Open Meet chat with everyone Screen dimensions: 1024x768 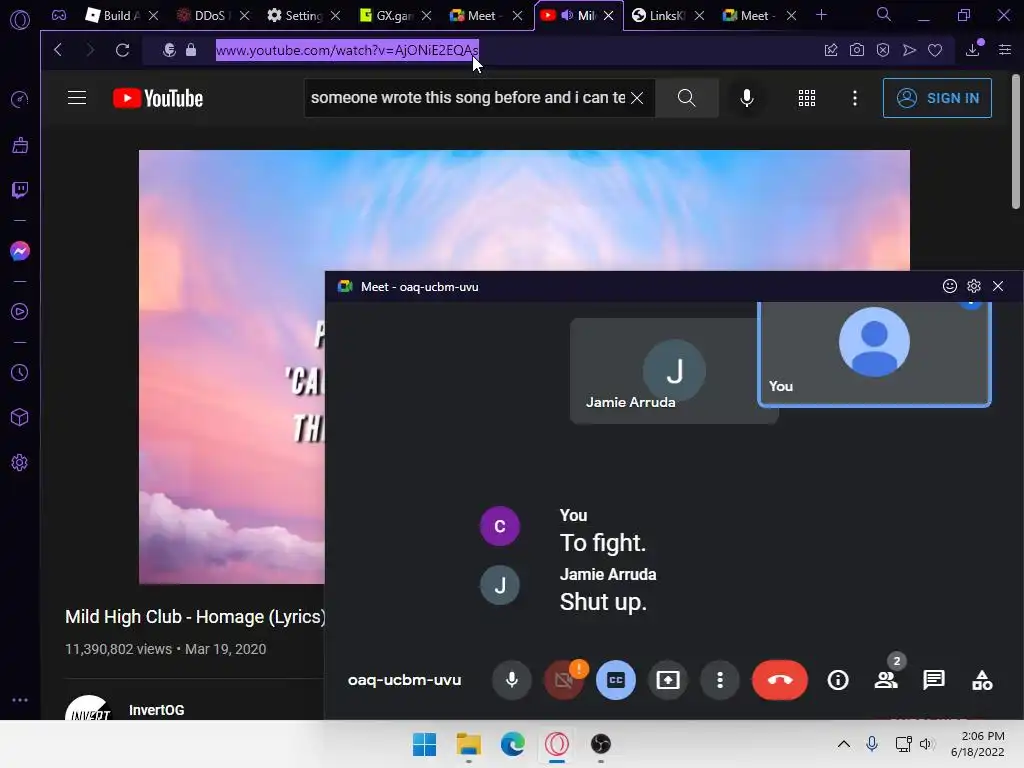pyautogui.click(x=934, y=680)
